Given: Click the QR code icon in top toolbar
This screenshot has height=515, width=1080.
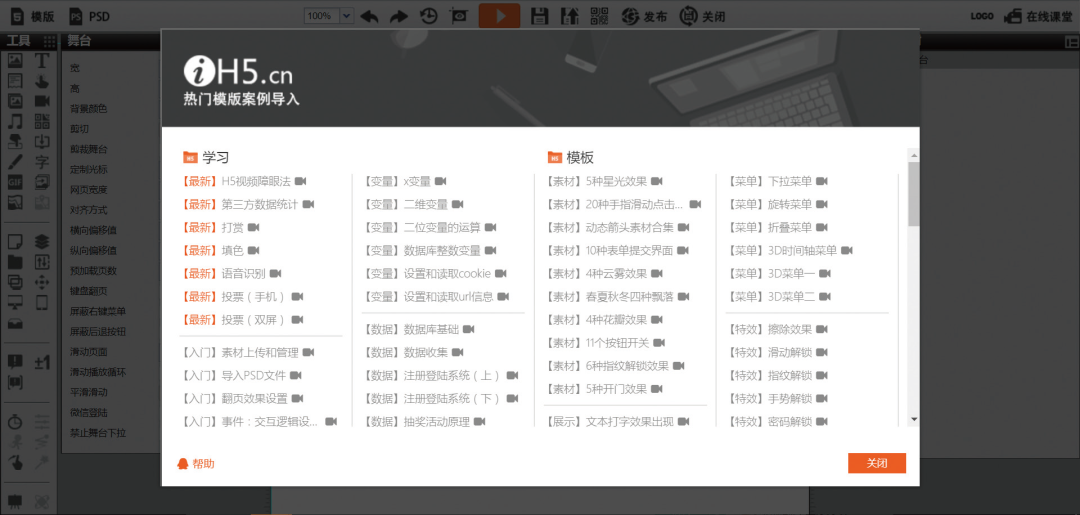Looking at the screenshot, I should [x=600, y=16].
